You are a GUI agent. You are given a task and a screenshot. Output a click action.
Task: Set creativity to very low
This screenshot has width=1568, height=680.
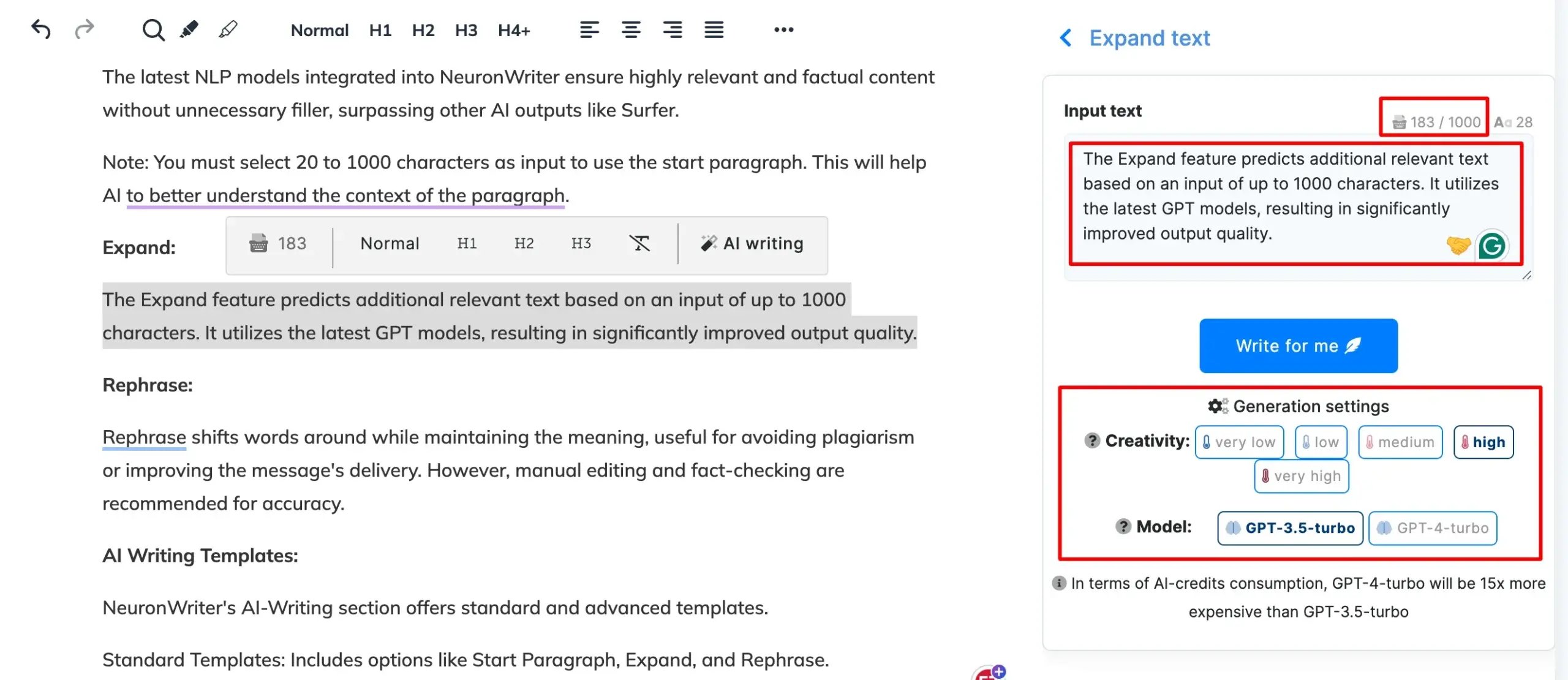pos(1239,442)
